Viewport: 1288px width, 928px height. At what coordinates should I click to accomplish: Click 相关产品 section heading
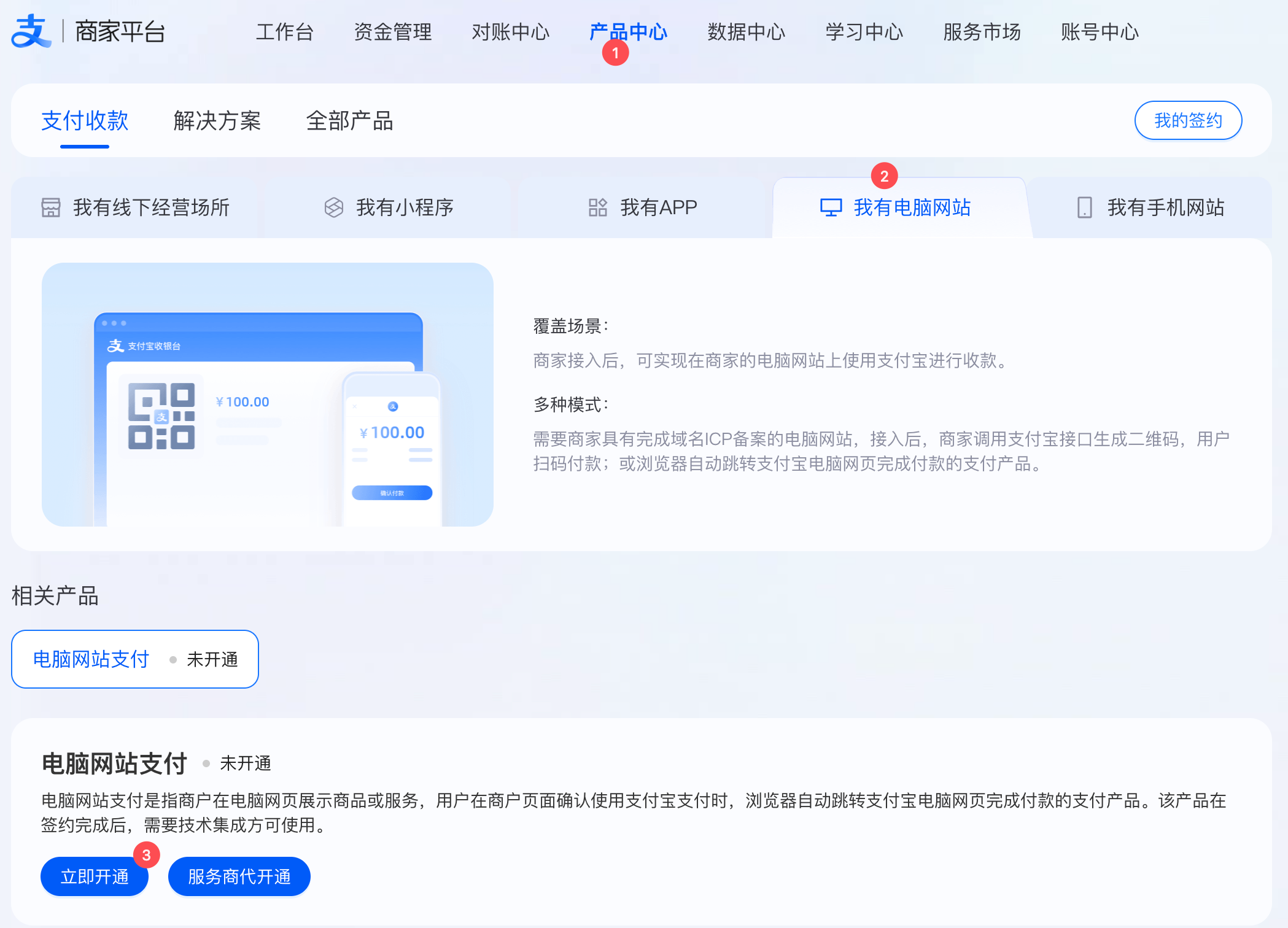pos(55,596)
